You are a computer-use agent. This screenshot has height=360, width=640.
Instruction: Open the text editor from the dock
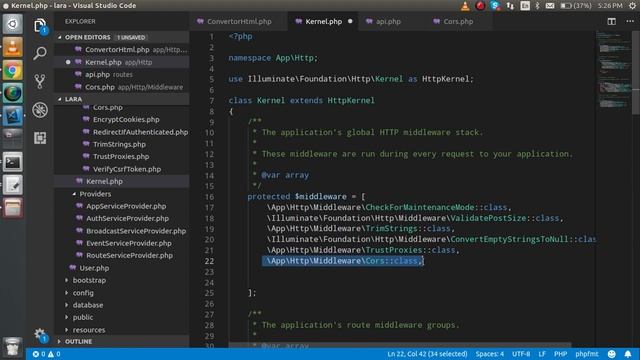(13, 185)
